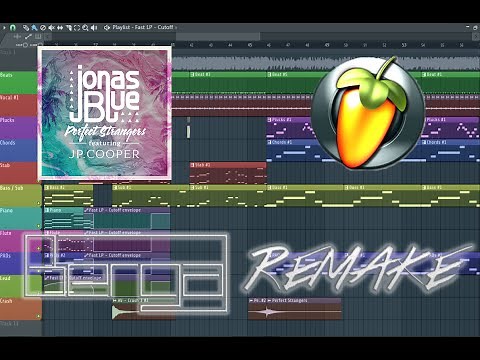Select the Slip tool

coord(60,28)
